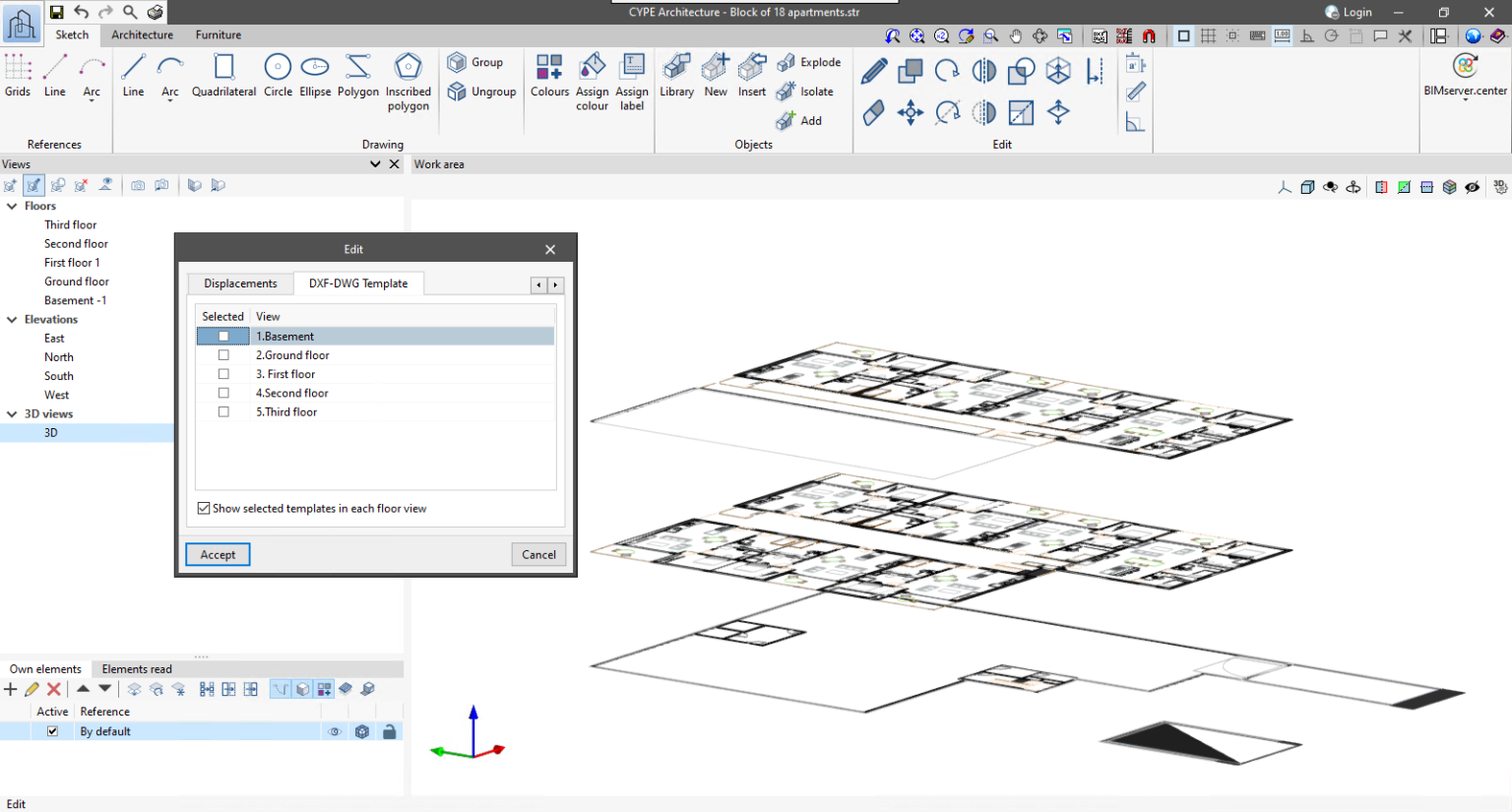Screen dimensions: 1512x812
Task: Check the 1.Basement template checkbox
Action: (223, 337)
